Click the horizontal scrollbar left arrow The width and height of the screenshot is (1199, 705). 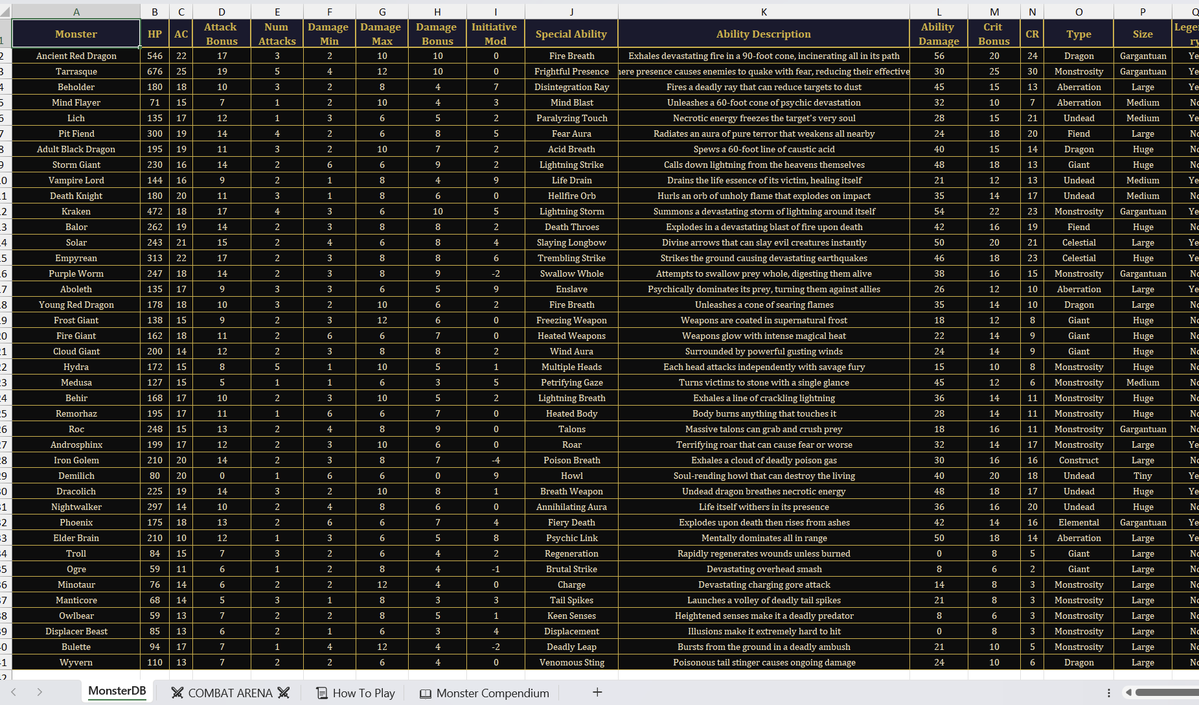pos(1127,693)
